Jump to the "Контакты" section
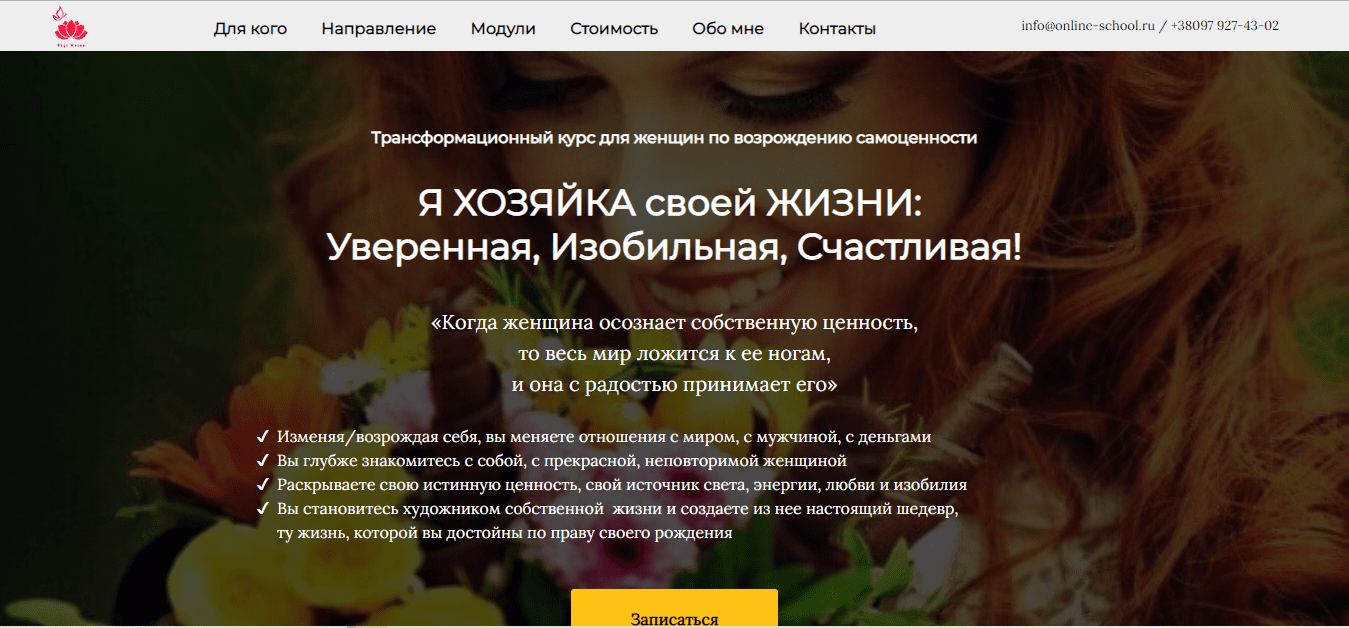The image size is (1349, 628). (837, 28)
